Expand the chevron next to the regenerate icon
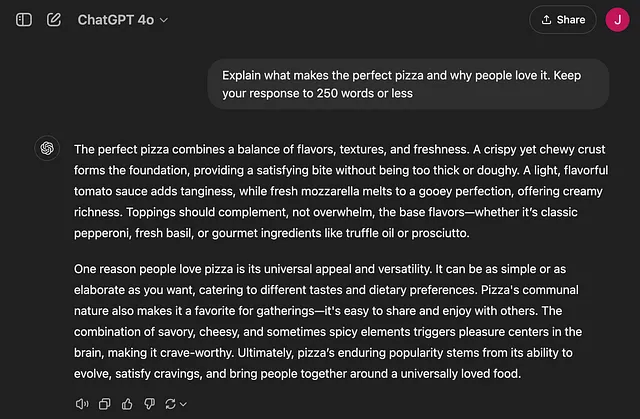 tap(183, 404)
